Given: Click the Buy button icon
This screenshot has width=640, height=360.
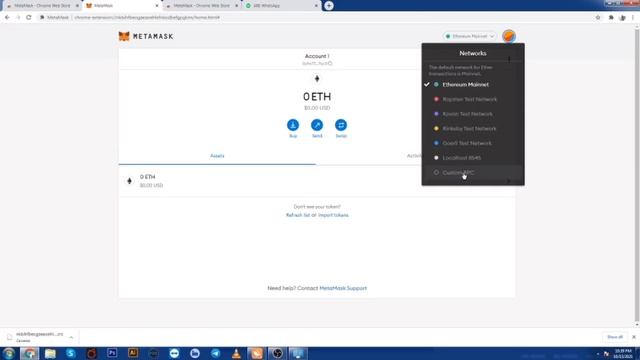Looking at the screenshot, I should (293, 125).
